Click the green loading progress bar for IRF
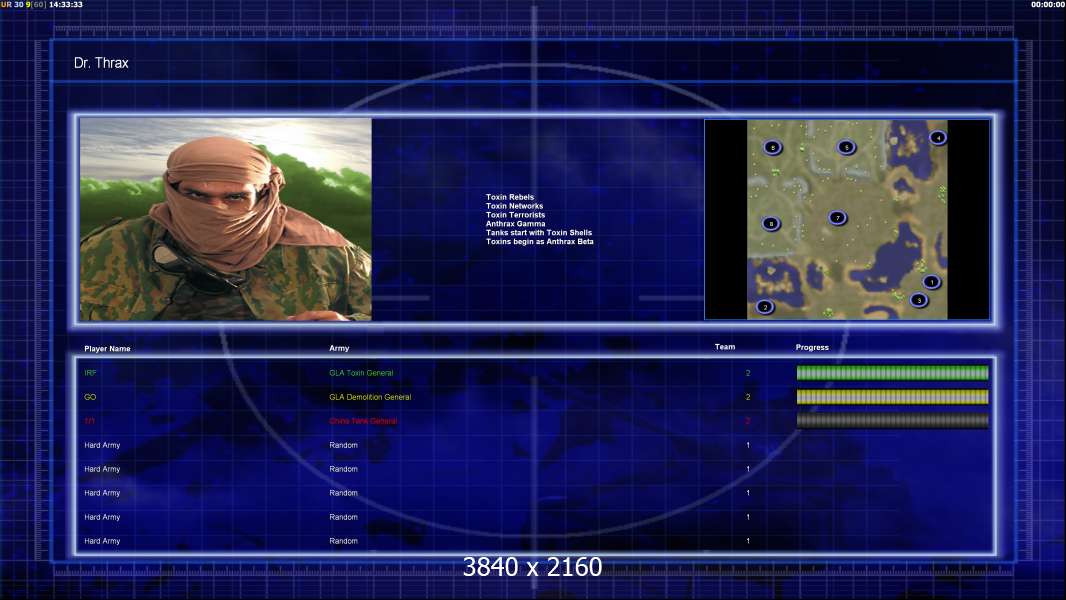The width and height of the screenshot is (1066, 600). 892,373
